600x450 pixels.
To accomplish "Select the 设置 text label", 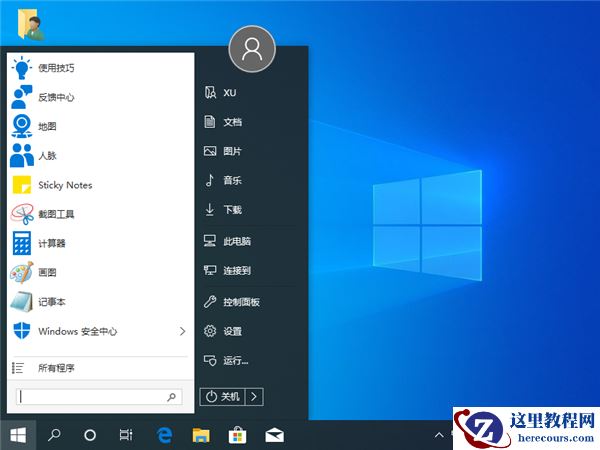I will tap(233, 331).
